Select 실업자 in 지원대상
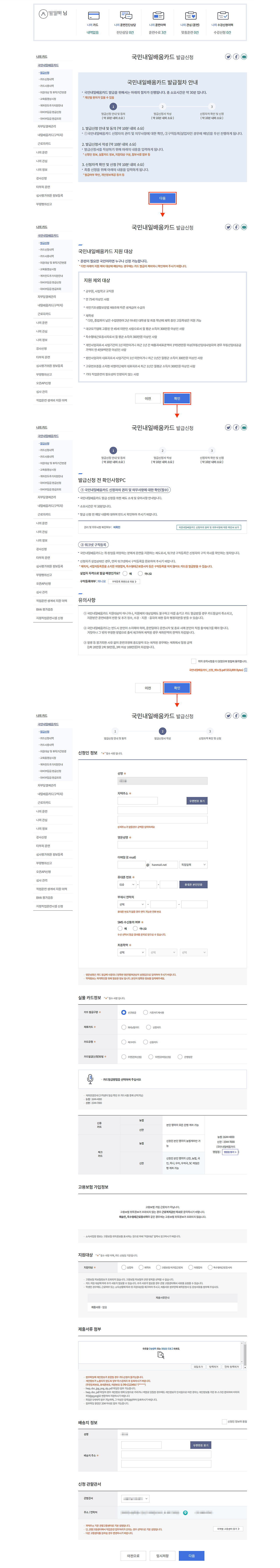 pyautogui.click(x=124, y=1267)
